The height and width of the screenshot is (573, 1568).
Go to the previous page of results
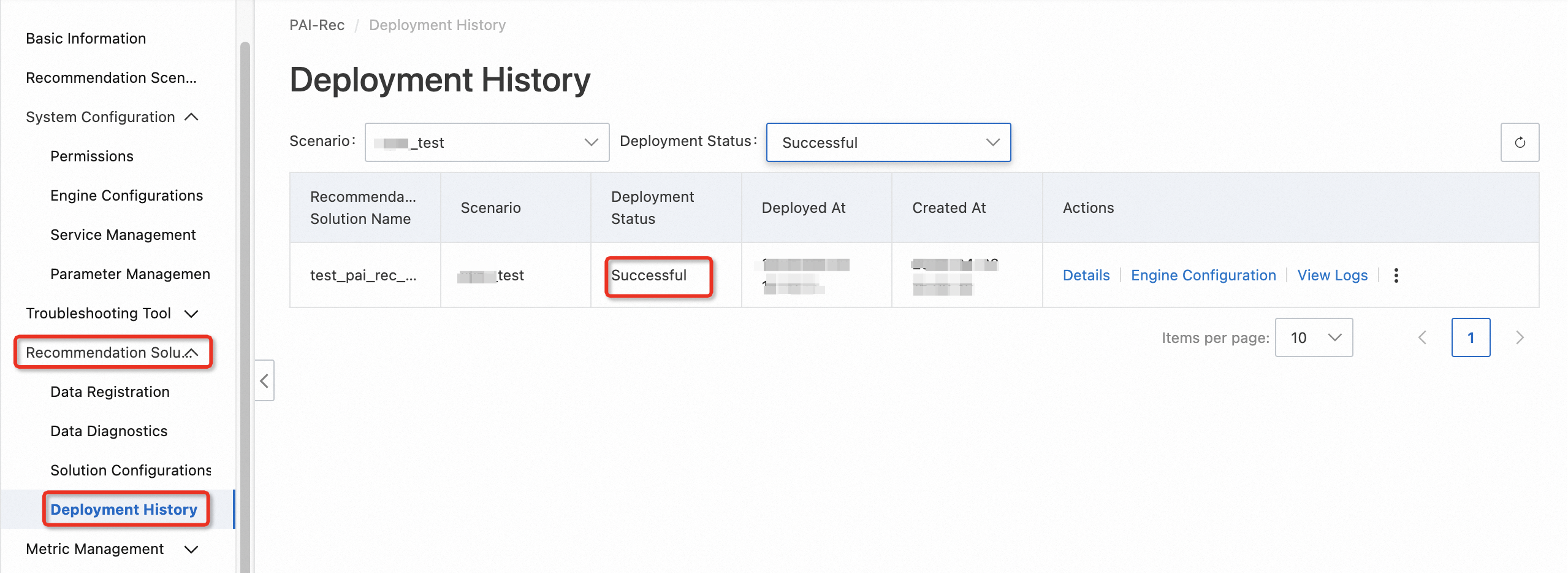pyautogui.click(x=1422, y=337)
